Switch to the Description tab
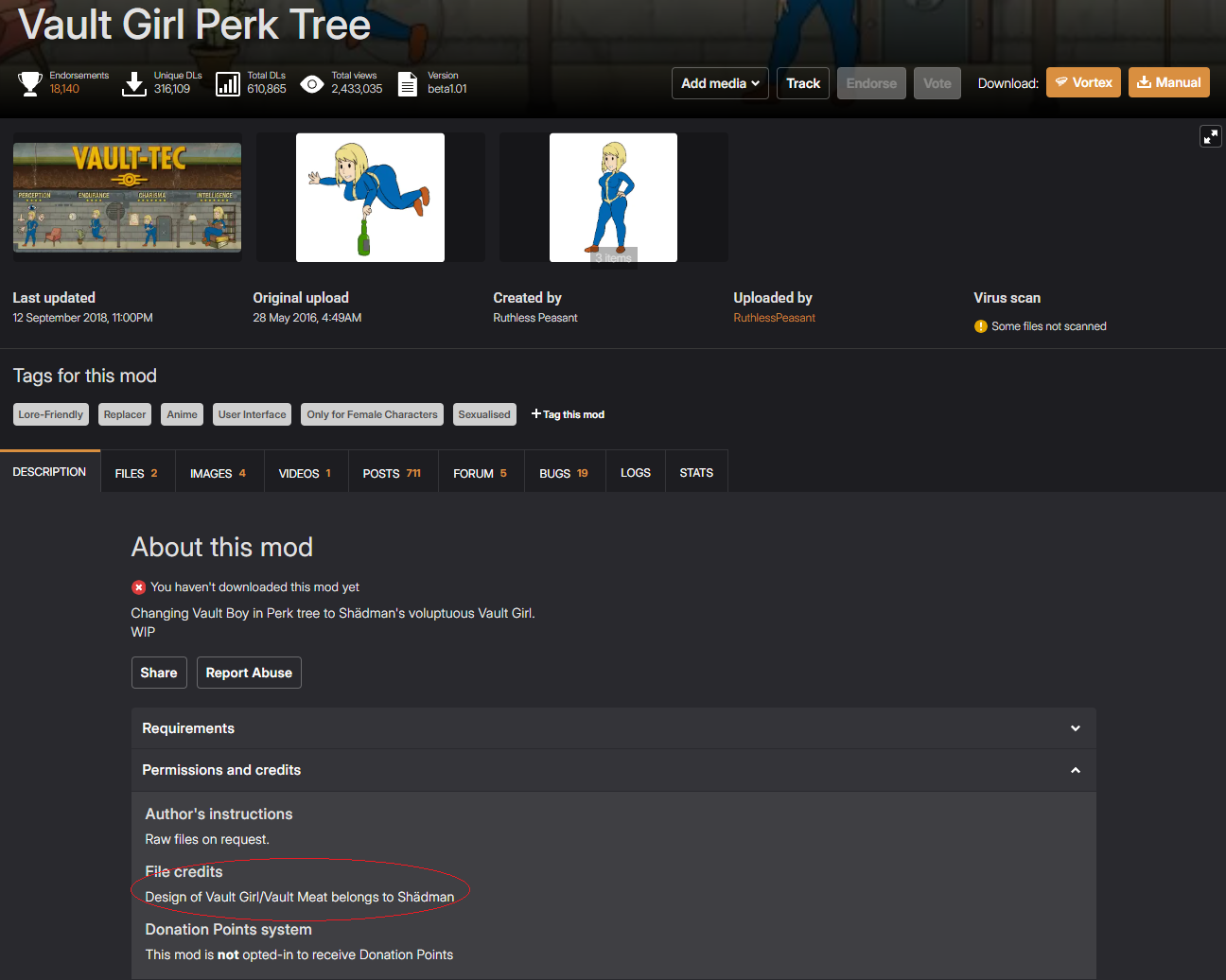Screen dimensions: 1226x980 tap(50, 472)
